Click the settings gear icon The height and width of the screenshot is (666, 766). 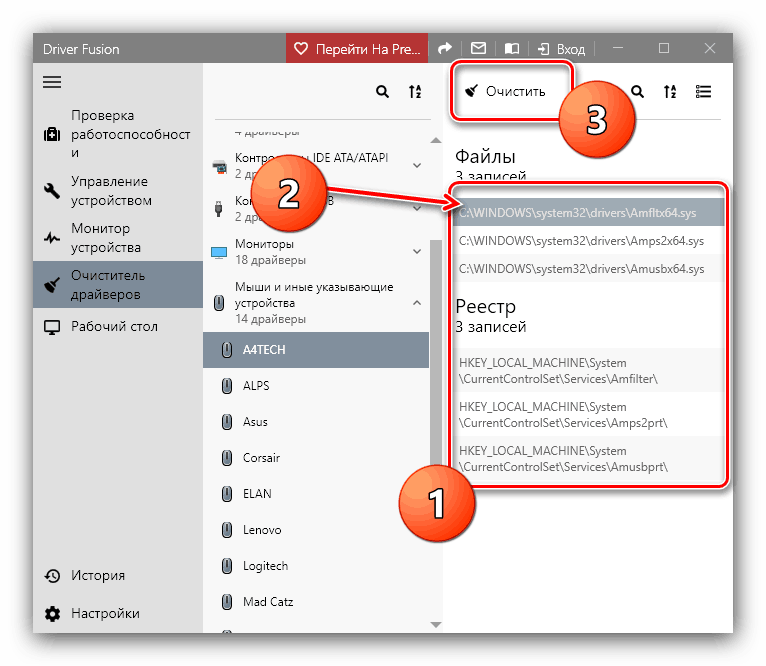pyautogui.click(x=52, y=614)
